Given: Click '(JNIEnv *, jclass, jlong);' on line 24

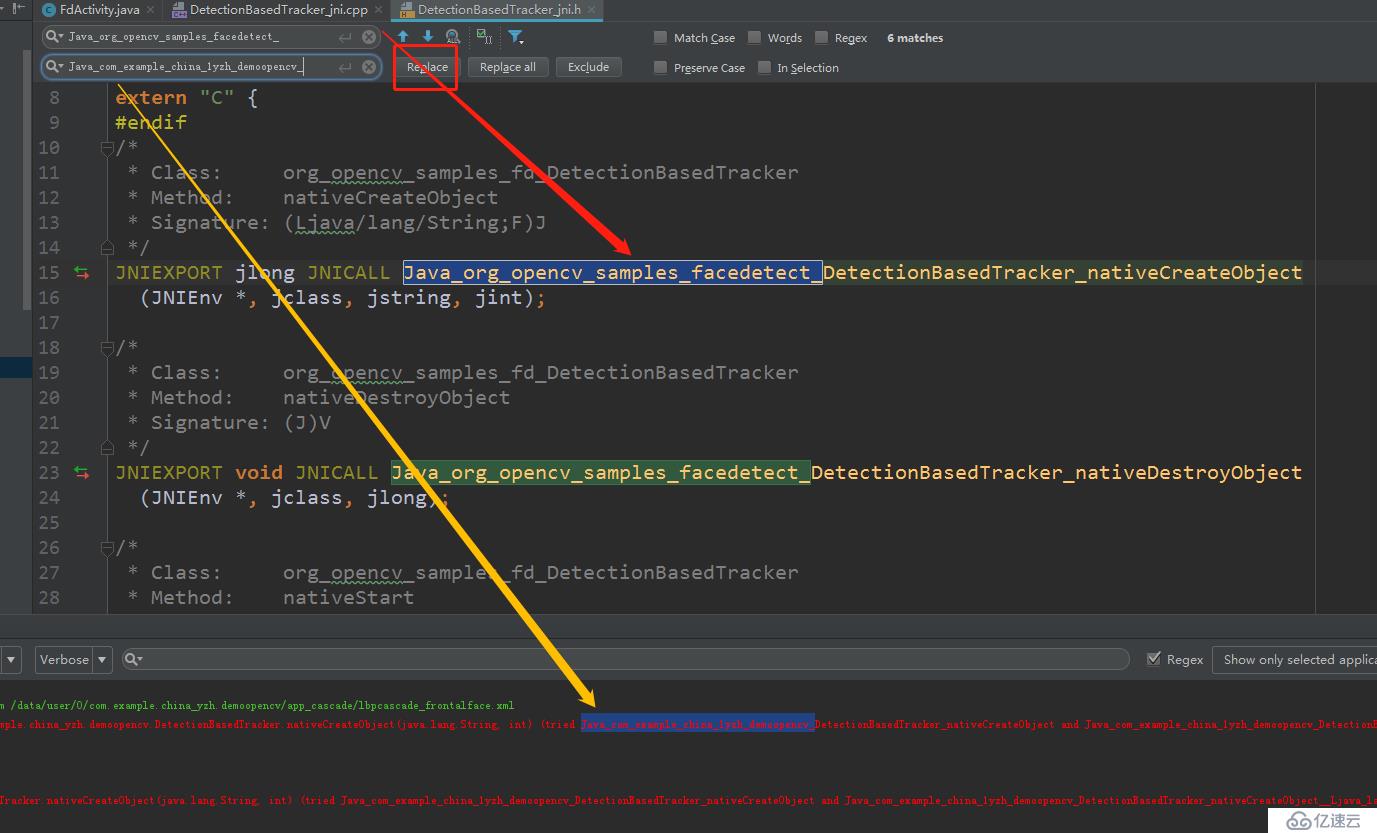Looking at the screenshot, I should tap(295, 497).
